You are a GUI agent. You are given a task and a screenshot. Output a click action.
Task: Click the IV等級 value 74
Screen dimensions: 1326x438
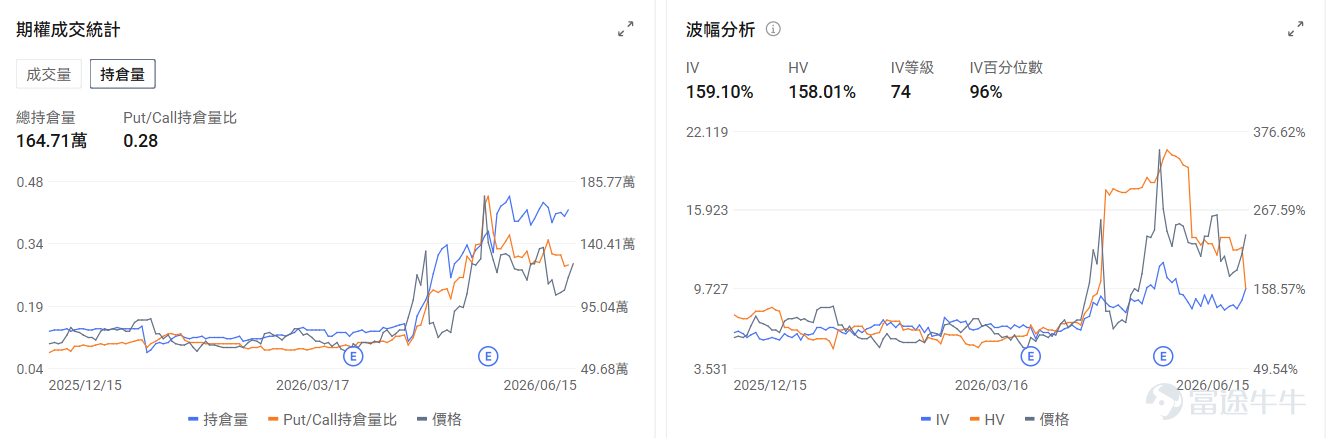(x=900, y=92)
